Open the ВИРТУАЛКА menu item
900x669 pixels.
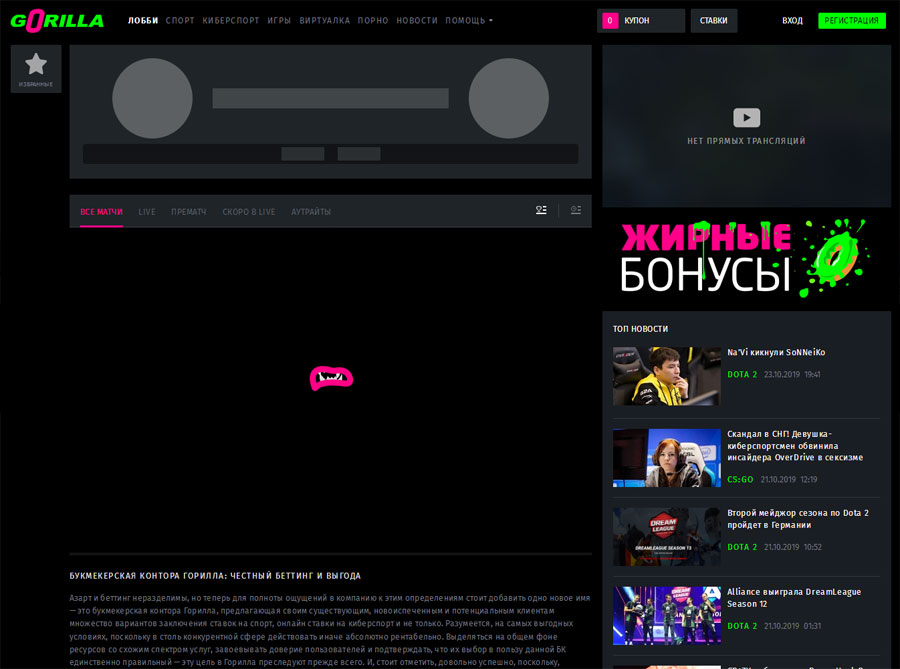click(x=324, y=21)
